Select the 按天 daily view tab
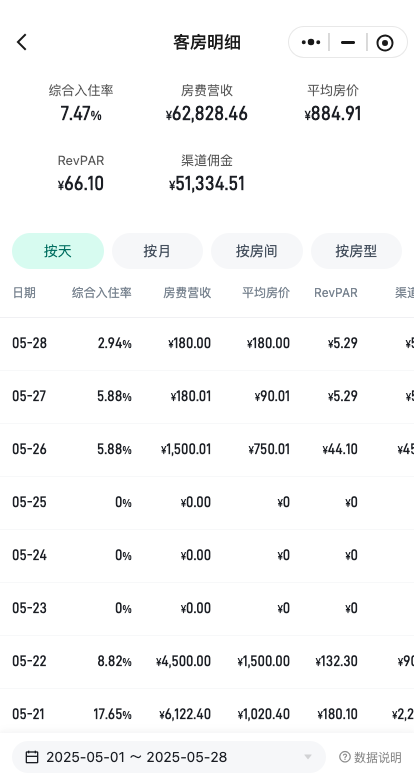 pyautogui.click(x=58, y=251)
